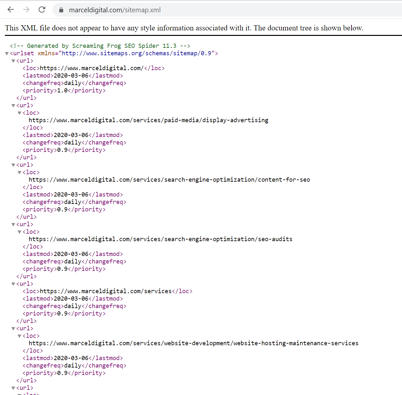Click priority 0.9 under /services entry

tap(64, 313)
